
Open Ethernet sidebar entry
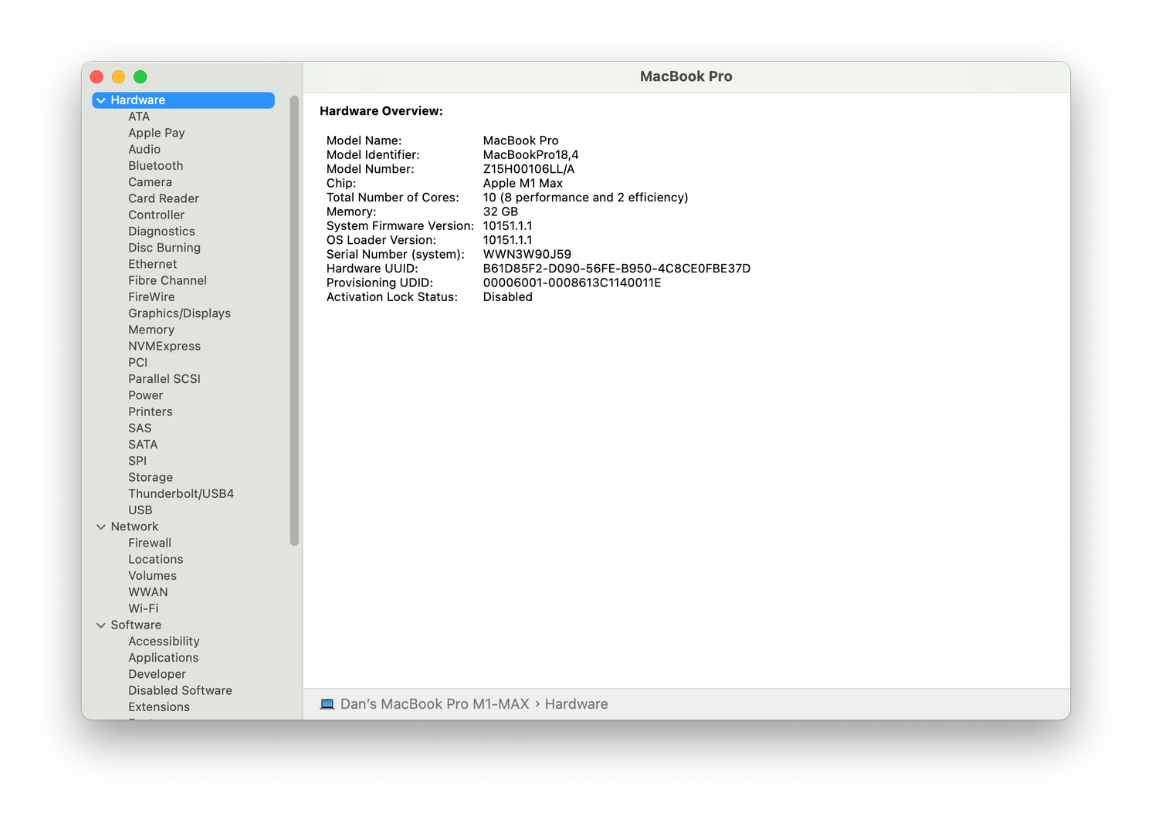[153, 264]
